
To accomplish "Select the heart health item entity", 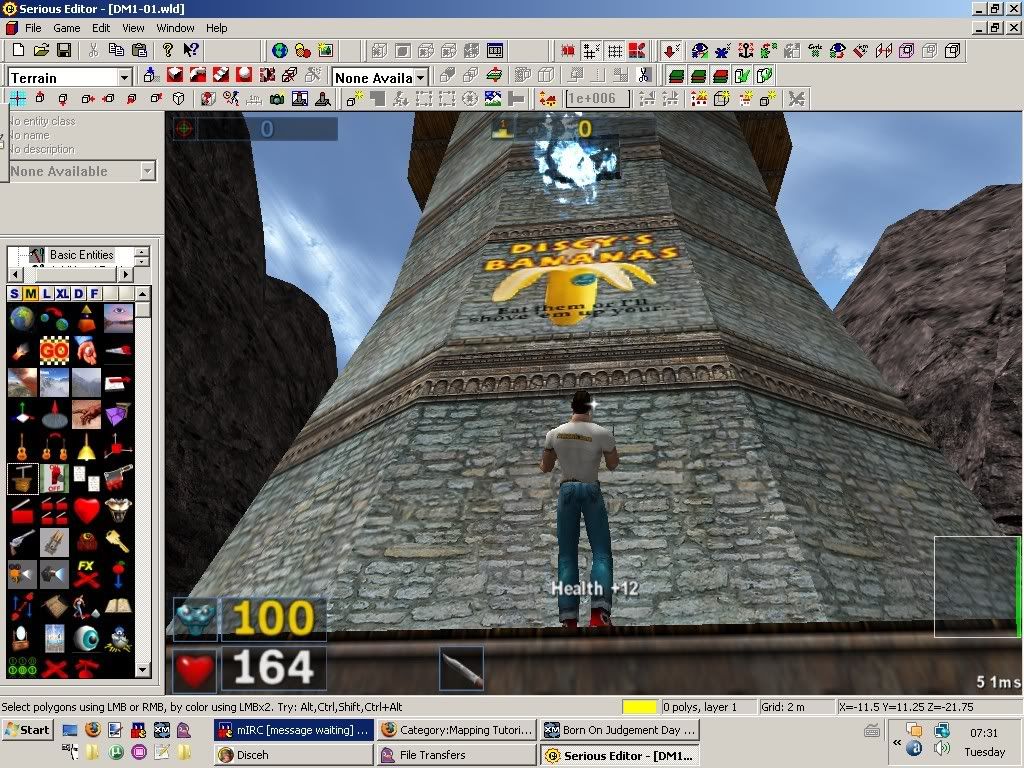I will tap(86, 511).
